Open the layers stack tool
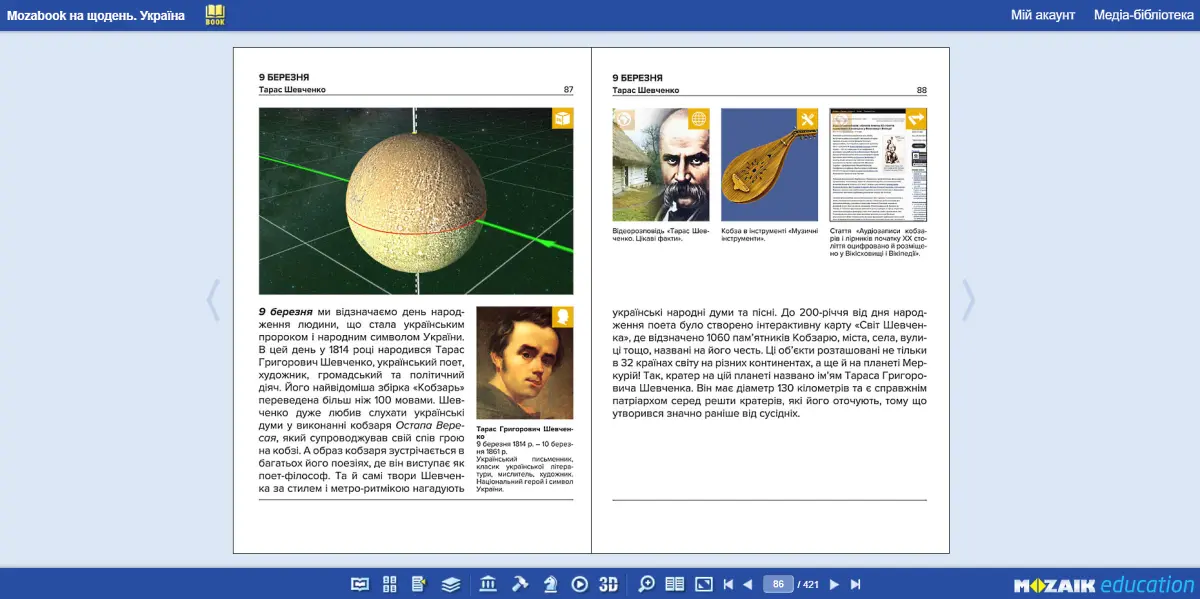 [x=450, y=584]
